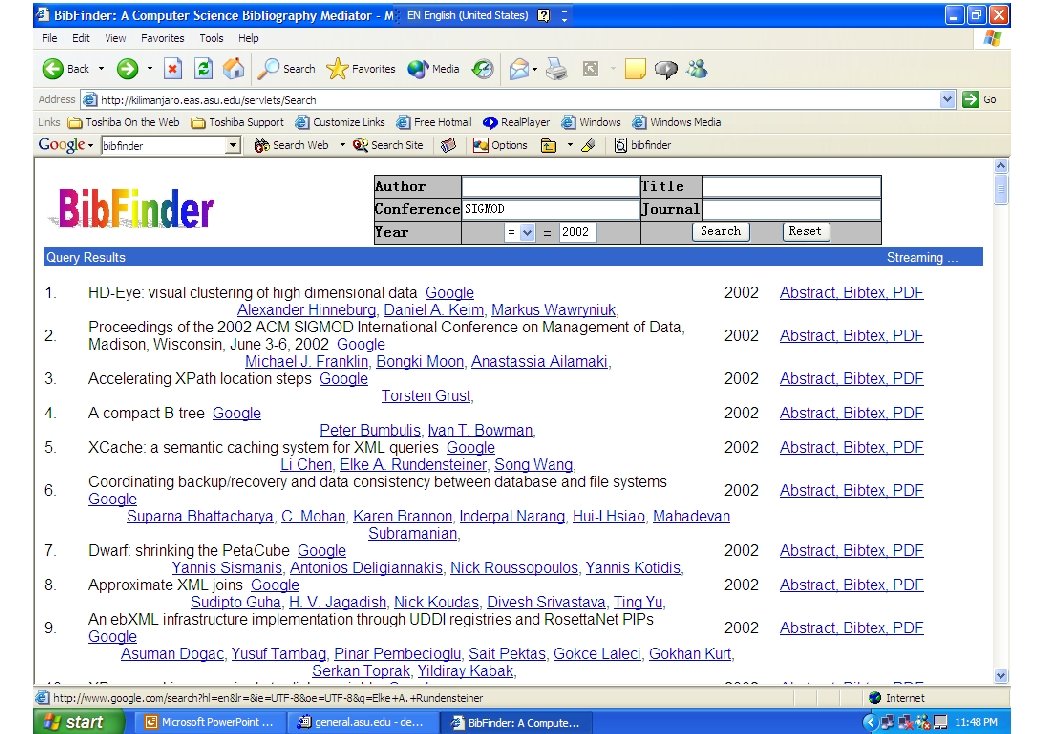
Task: Open the Mail envelope icon
Action: [x=519, y=69]
